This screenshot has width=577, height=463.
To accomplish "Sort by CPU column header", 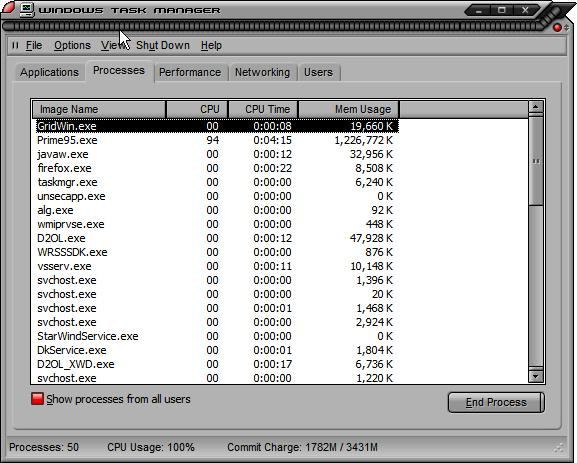I will coord(197,109).
